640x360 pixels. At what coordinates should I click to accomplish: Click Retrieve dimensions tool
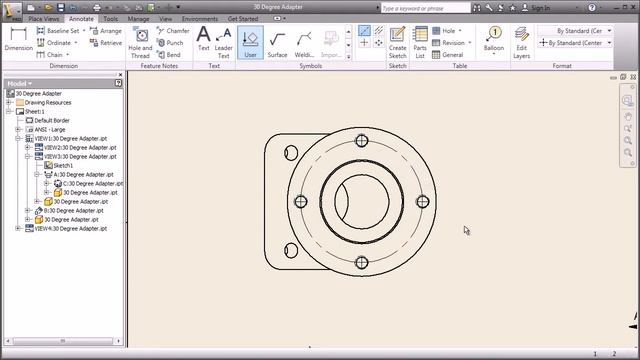(x=105, y=42)
